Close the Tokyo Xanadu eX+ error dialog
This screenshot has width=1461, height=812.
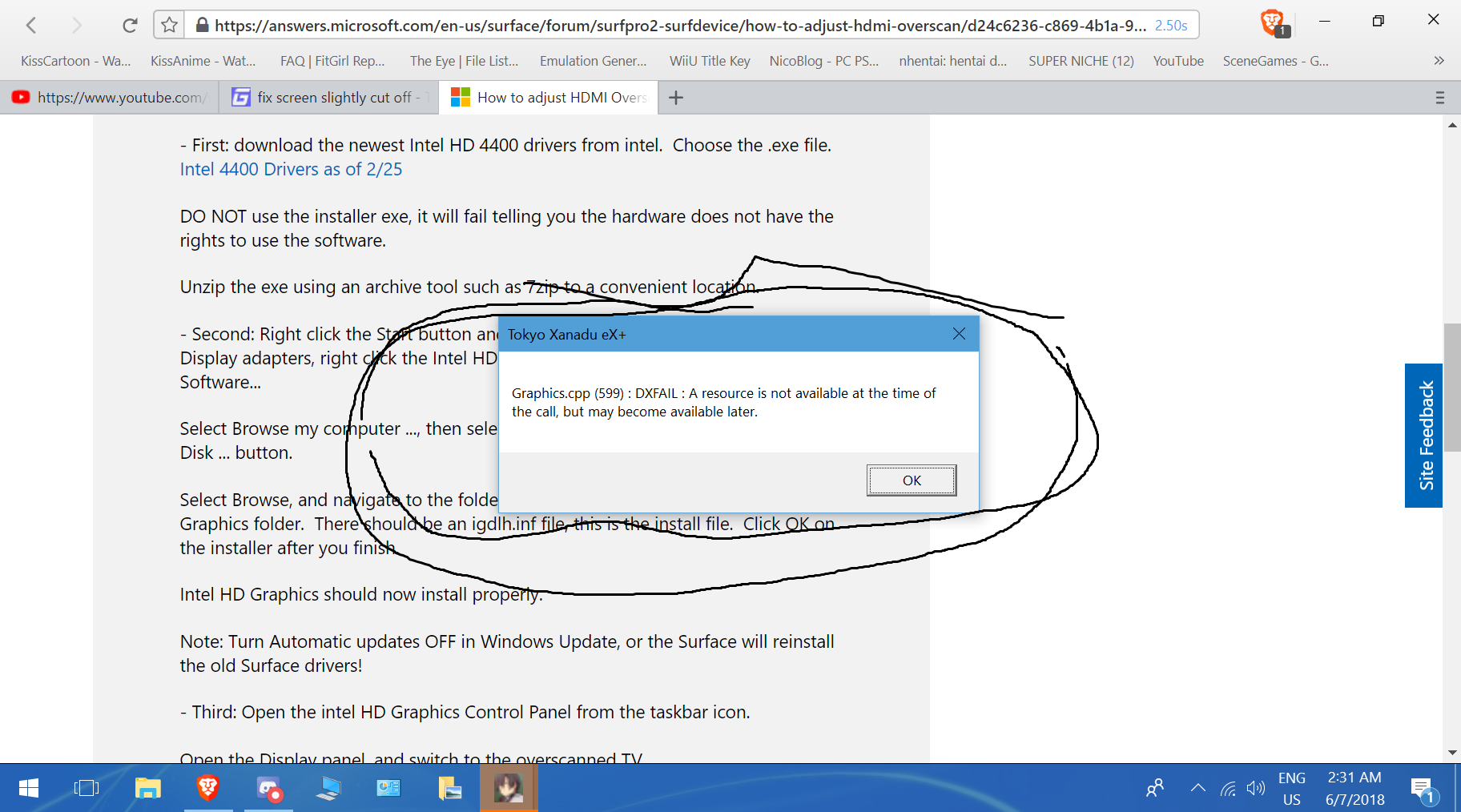click(x=959, y=334)
